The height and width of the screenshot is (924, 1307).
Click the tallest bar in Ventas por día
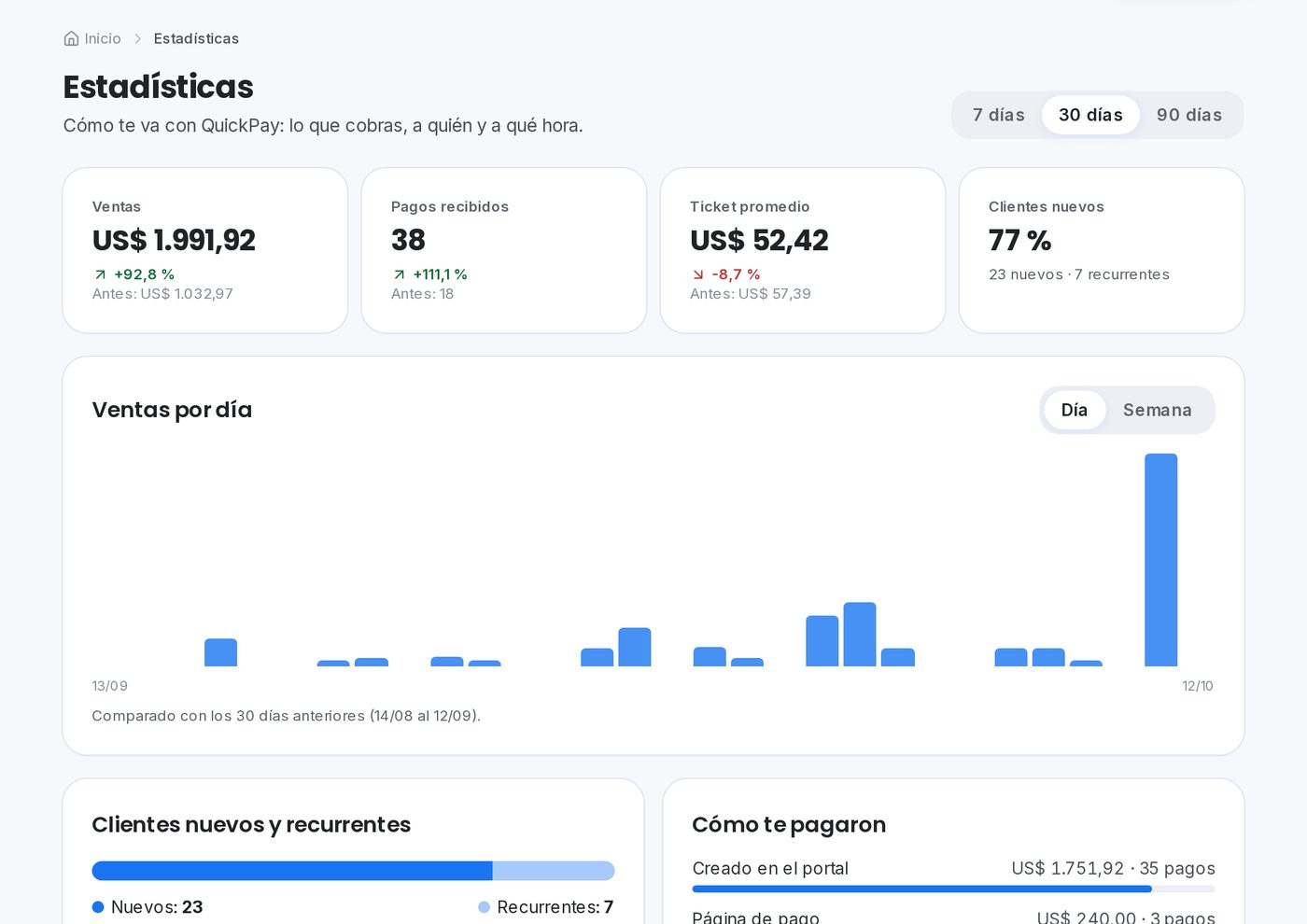[1160, 560]
